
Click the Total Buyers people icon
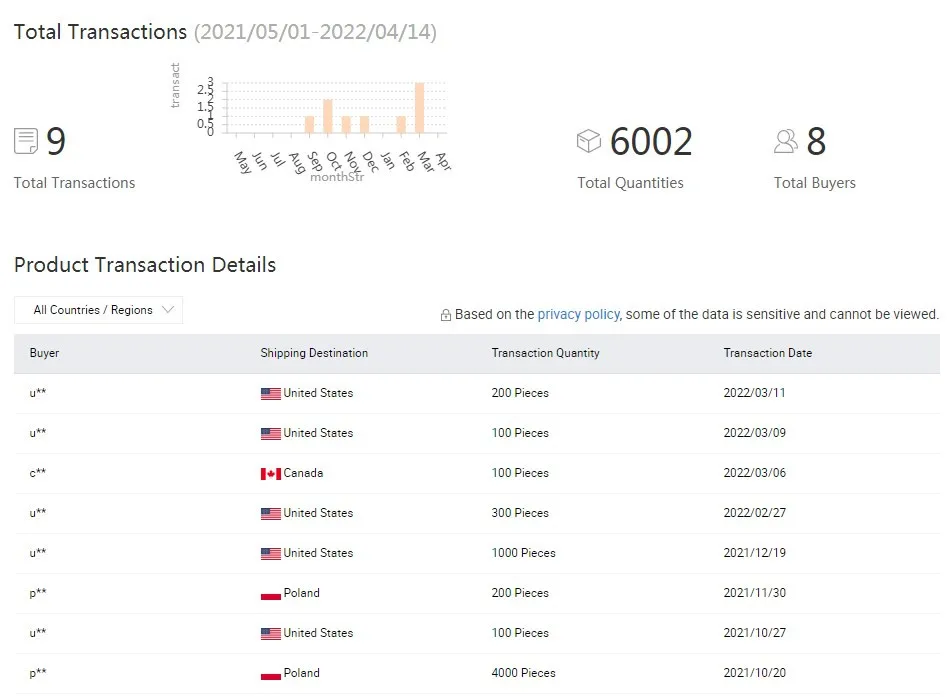click(786, 141)
